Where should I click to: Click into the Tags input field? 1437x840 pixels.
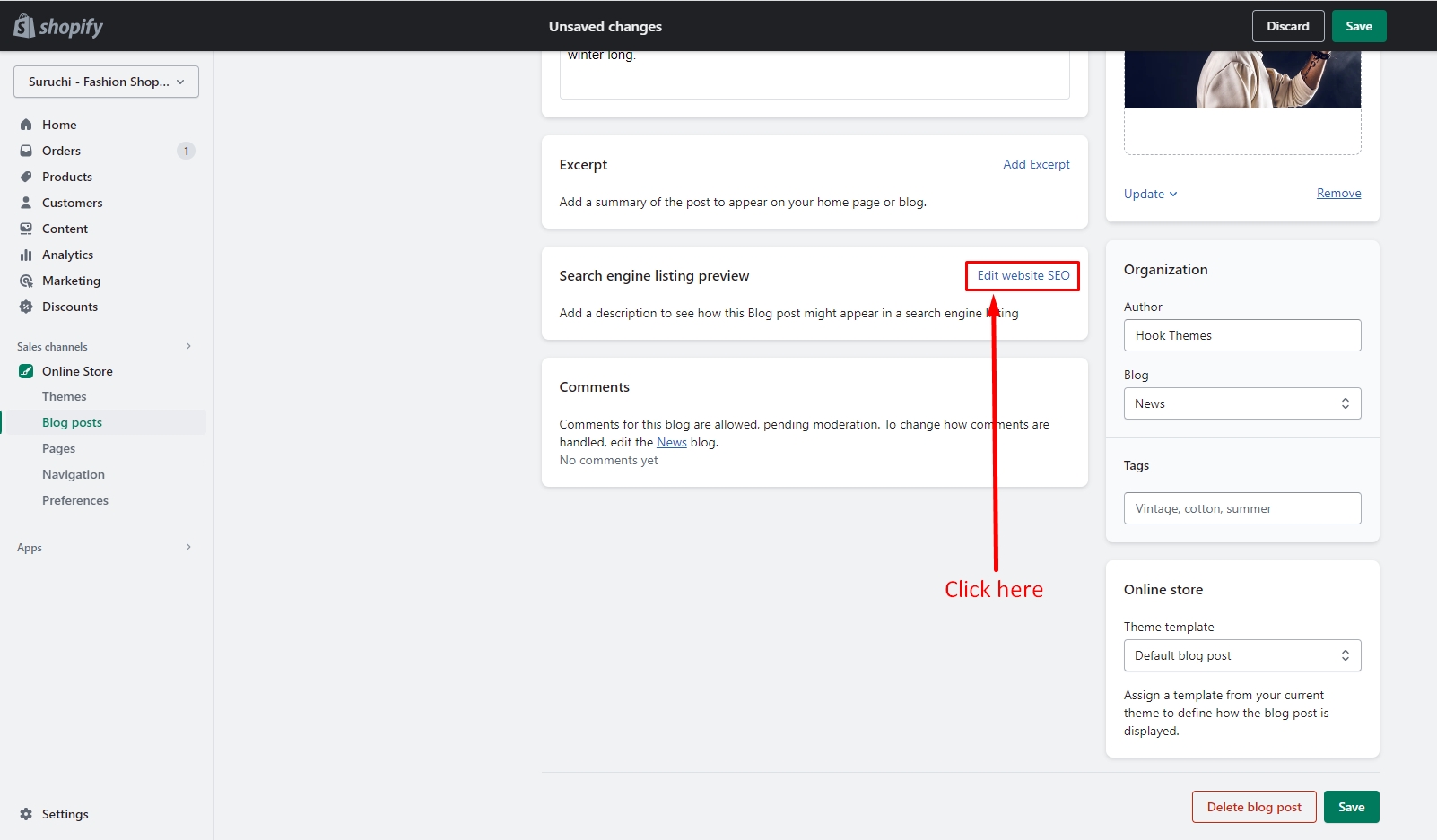click(1241, 508)
